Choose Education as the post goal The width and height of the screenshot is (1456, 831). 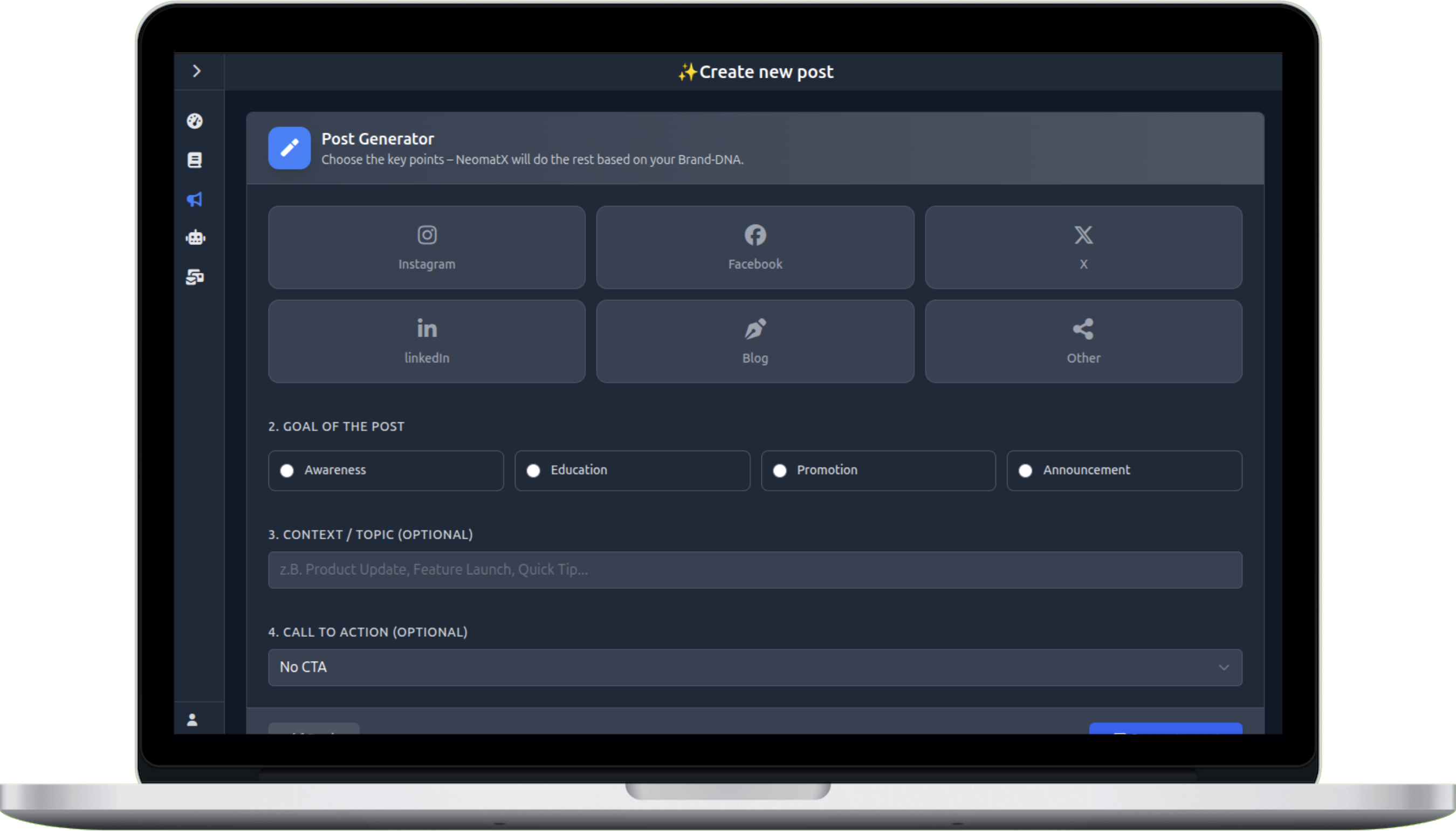click(x=534, y=470)
